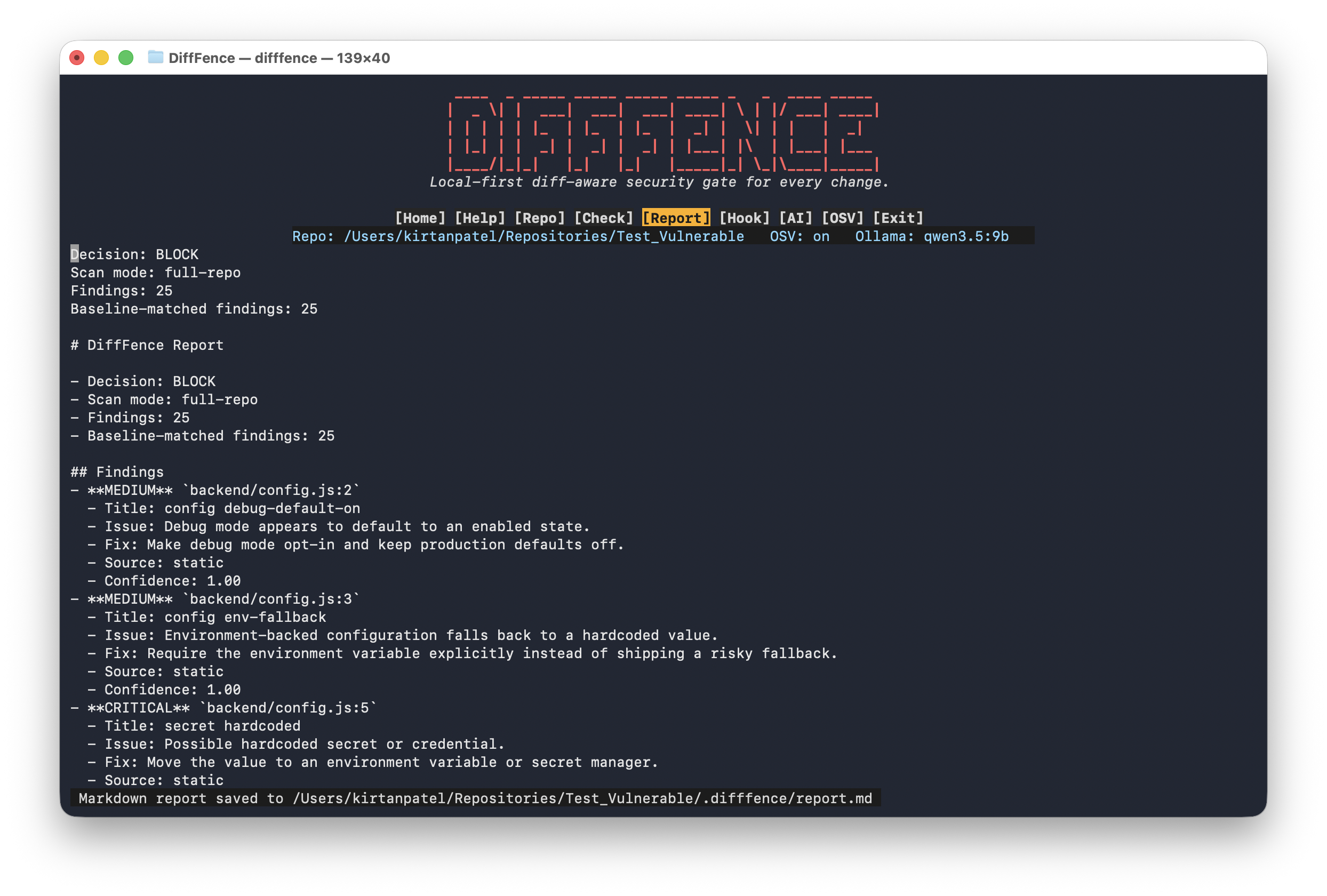Image resolution: width=1327 pixels, height=896 pixels.
Task: Open the Hook menu item
Action: pyautogui.click(x=744, y=218)
